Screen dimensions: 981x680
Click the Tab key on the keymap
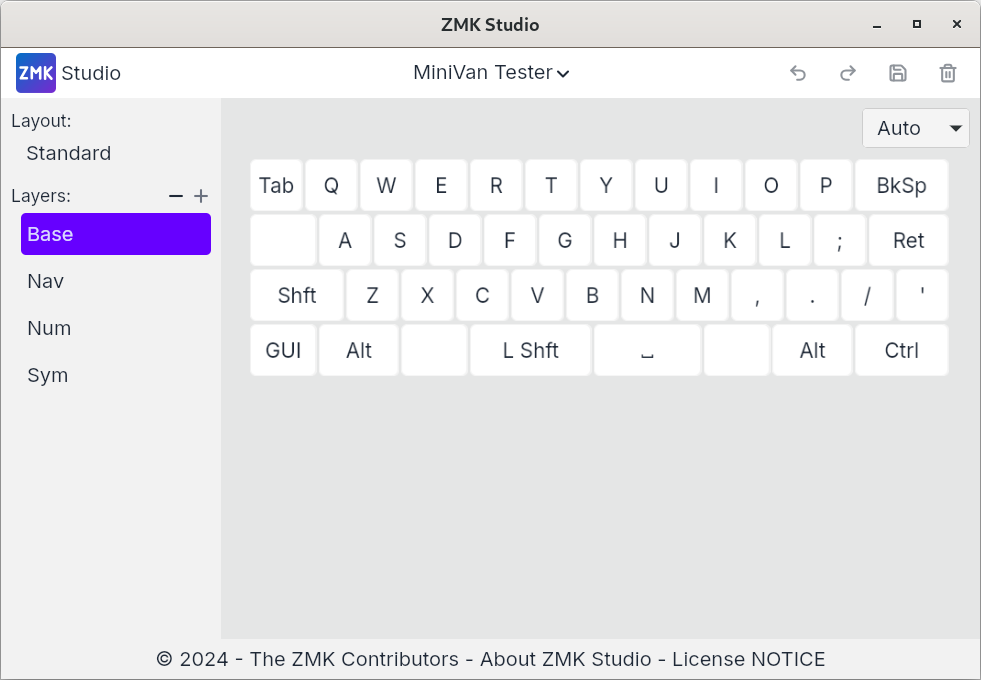click(276, 185)
